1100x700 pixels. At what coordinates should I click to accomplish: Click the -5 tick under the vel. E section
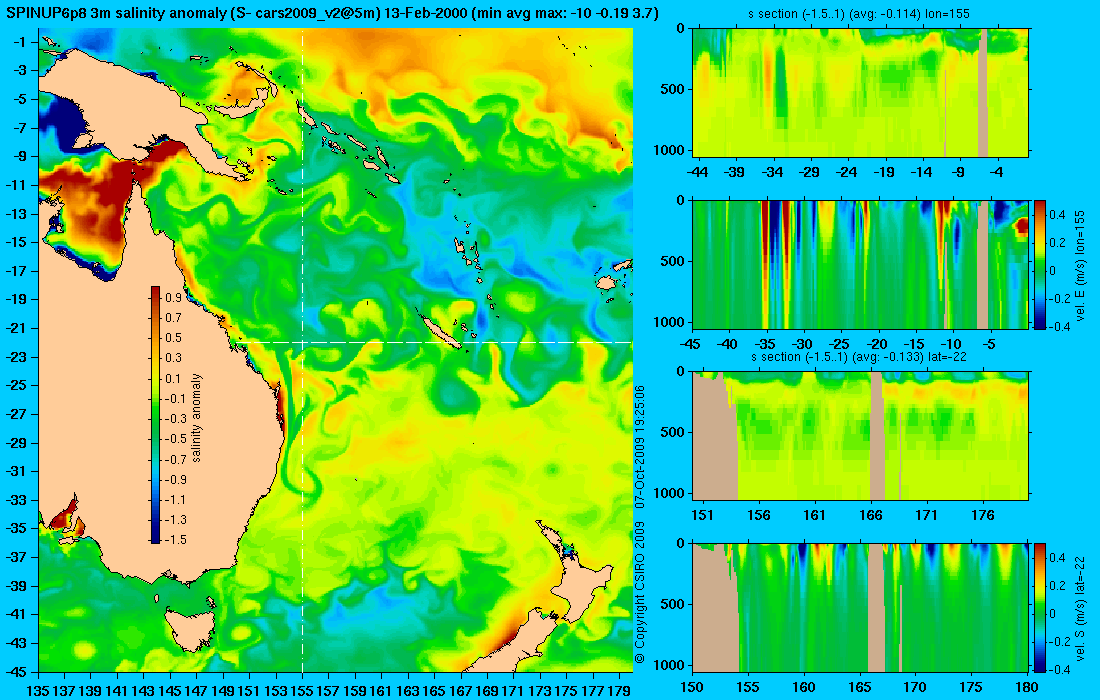tap(988, 344)
